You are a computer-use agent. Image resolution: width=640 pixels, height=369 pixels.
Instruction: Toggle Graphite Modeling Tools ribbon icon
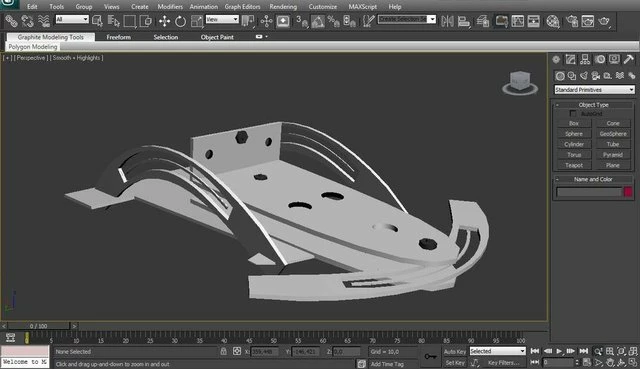tap(502, 20)
